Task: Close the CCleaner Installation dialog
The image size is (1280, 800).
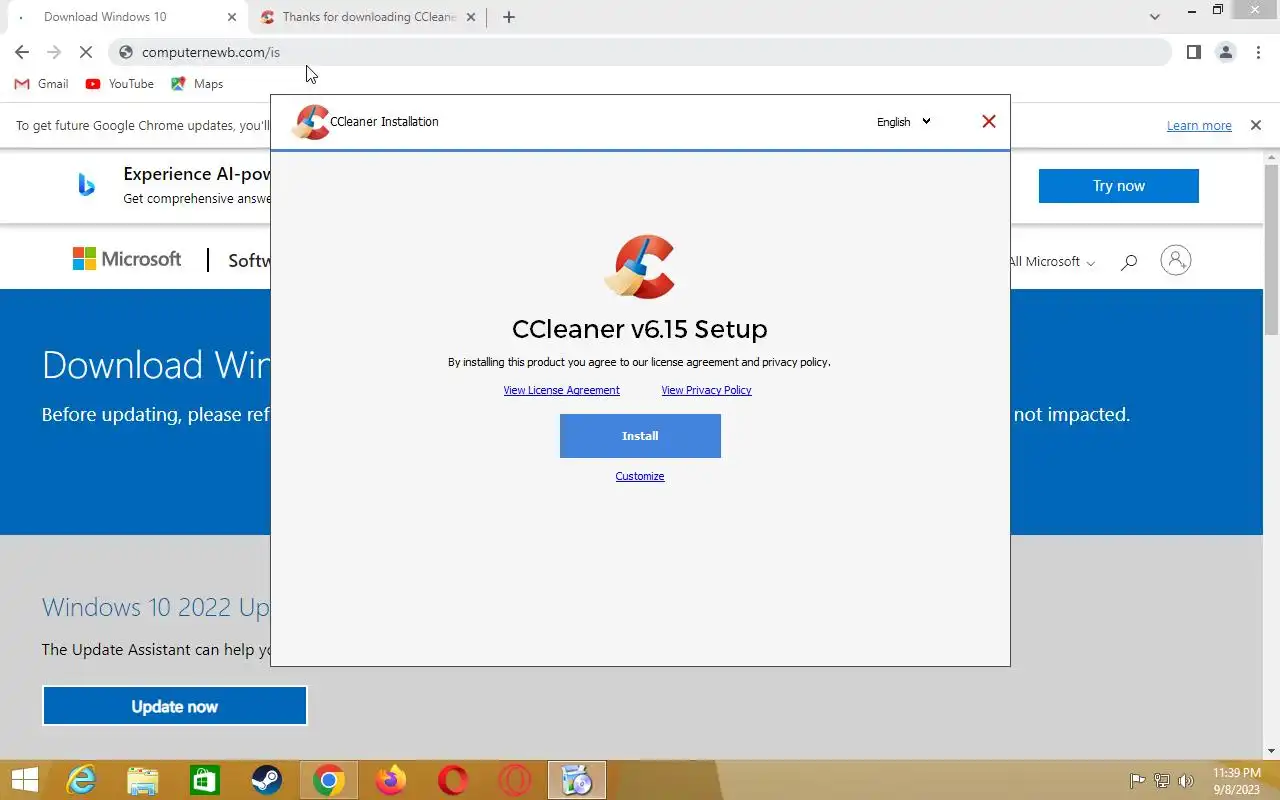Action: point(989,121)
